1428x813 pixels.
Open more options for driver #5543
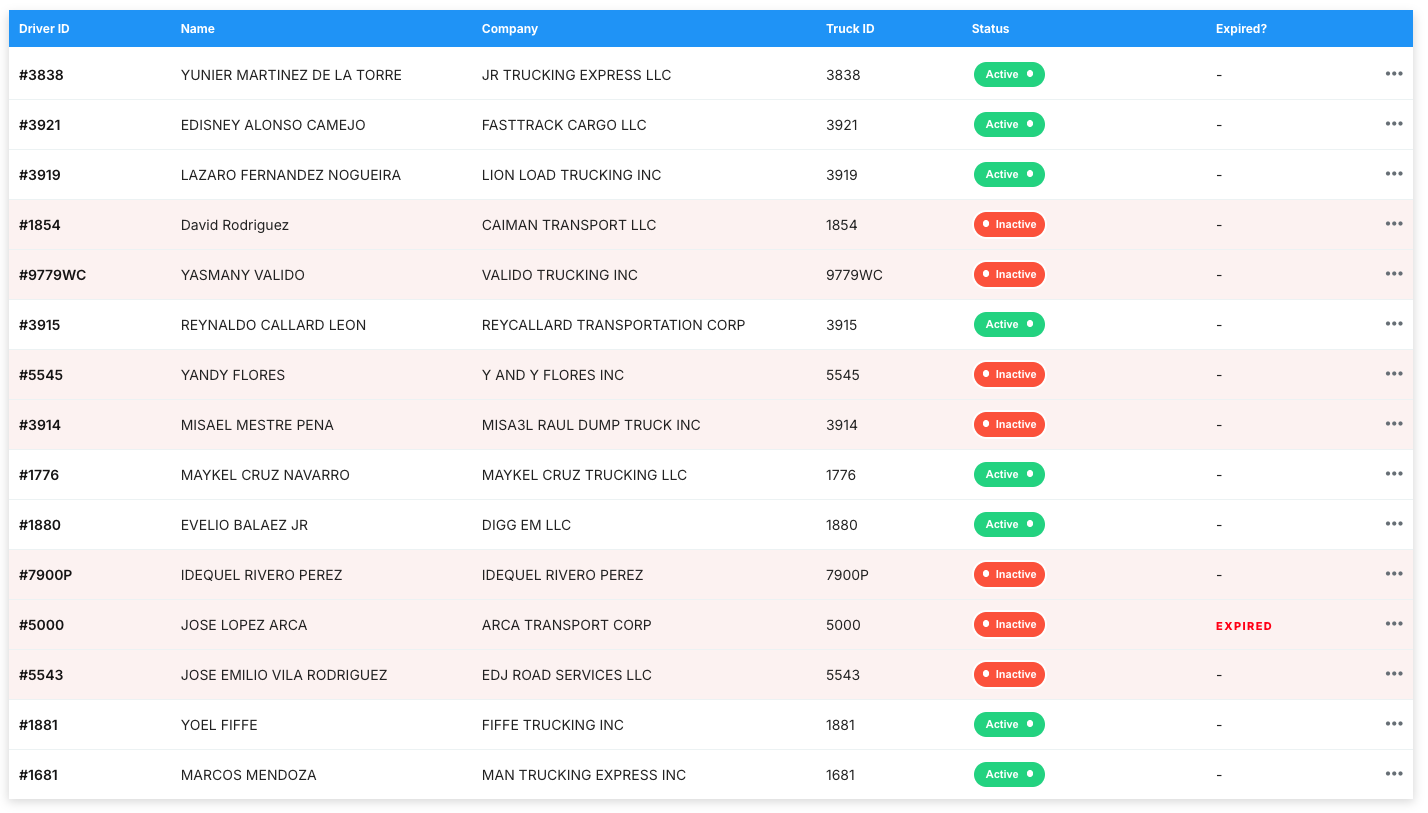(x=1394, y=674)
